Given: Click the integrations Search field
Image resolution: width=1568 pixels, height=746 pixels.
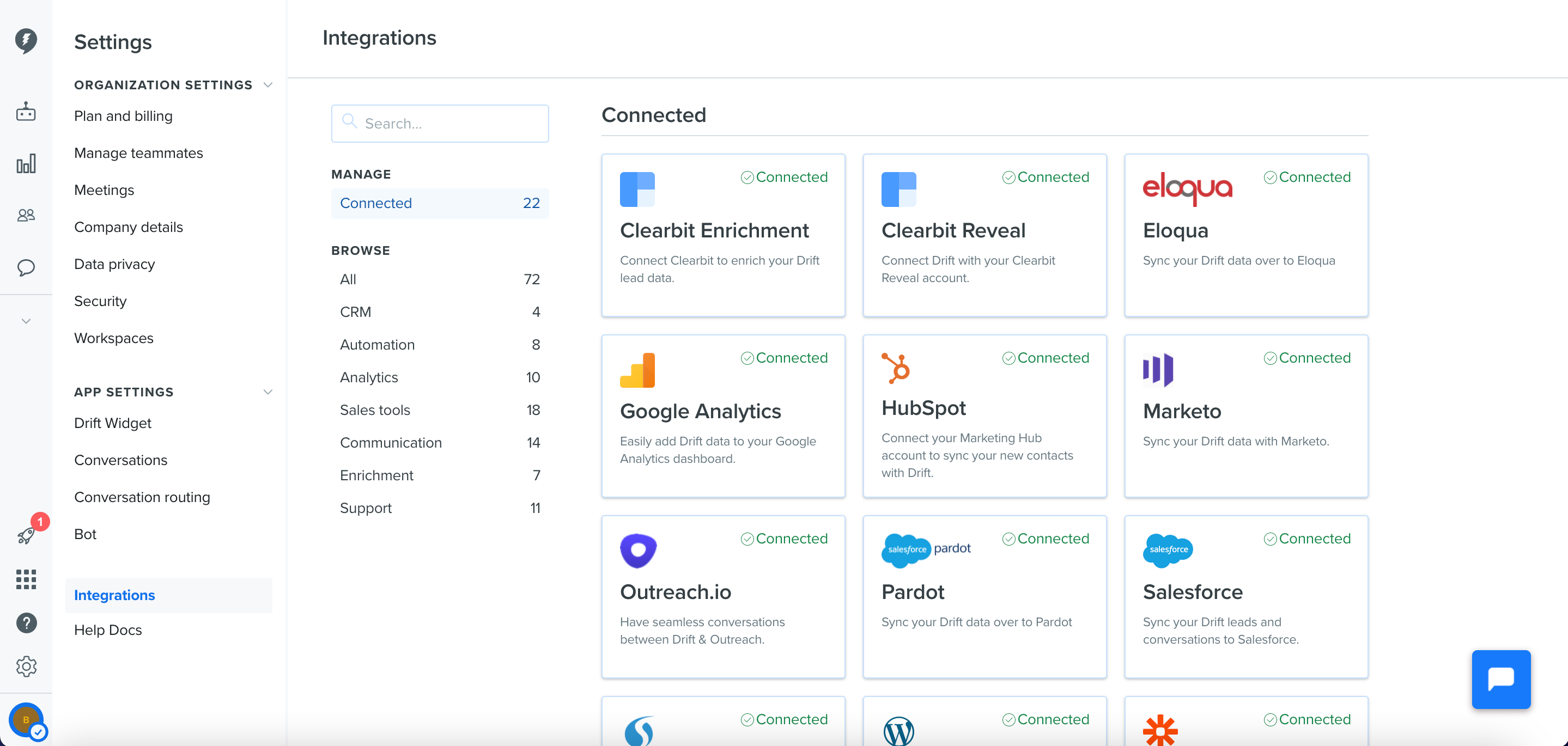Looking at the screenshot, I should [x=440, y=124].
